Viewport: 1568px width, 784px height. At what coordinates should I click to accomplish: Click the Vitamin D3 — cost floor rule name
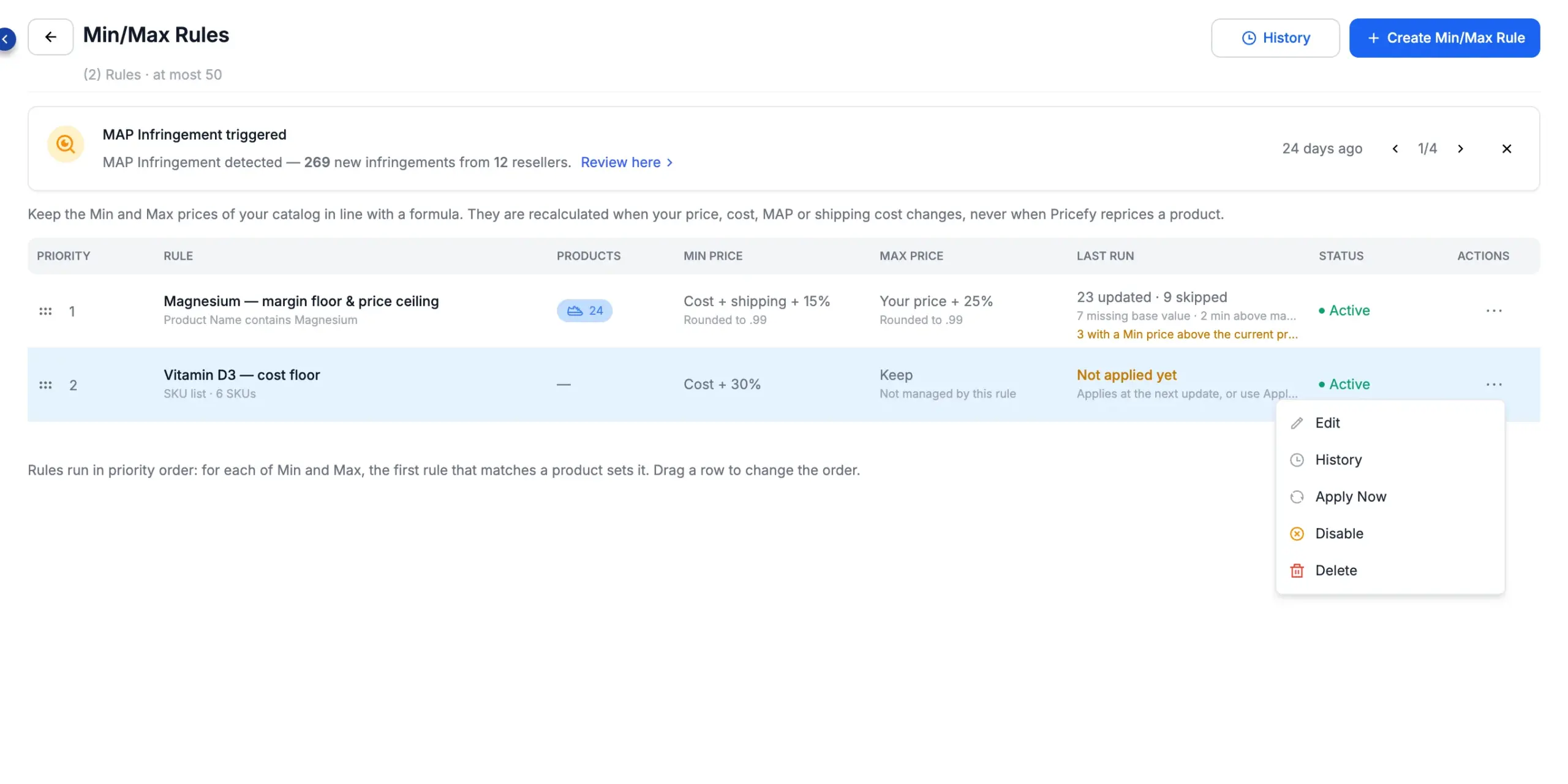click(x=241, y=375)
